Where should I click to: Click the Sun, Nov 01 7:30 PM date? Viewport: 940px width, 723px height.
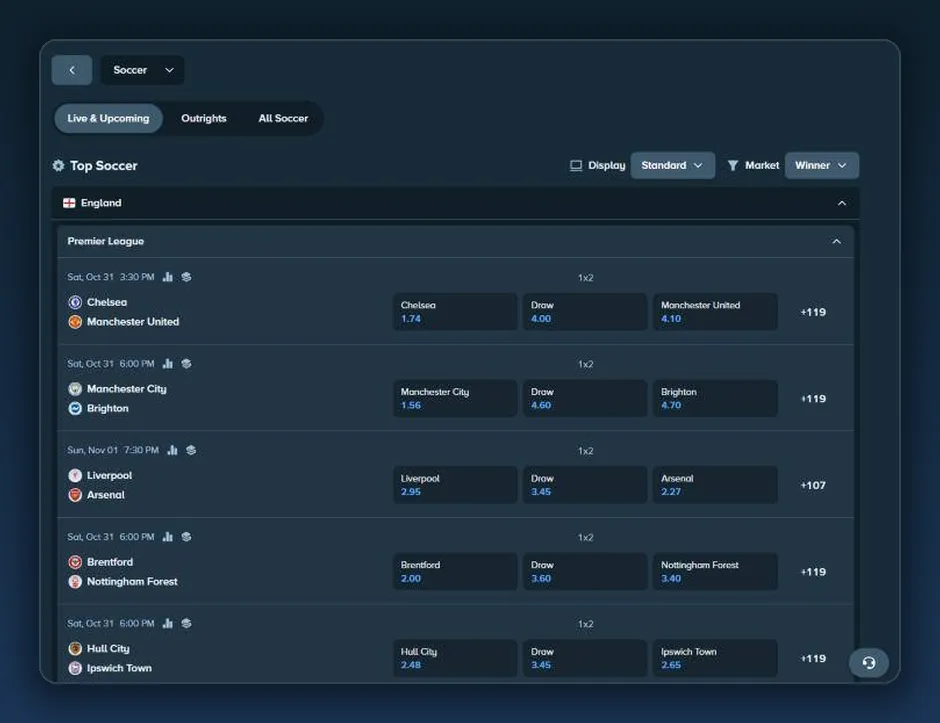pos(113,450)
